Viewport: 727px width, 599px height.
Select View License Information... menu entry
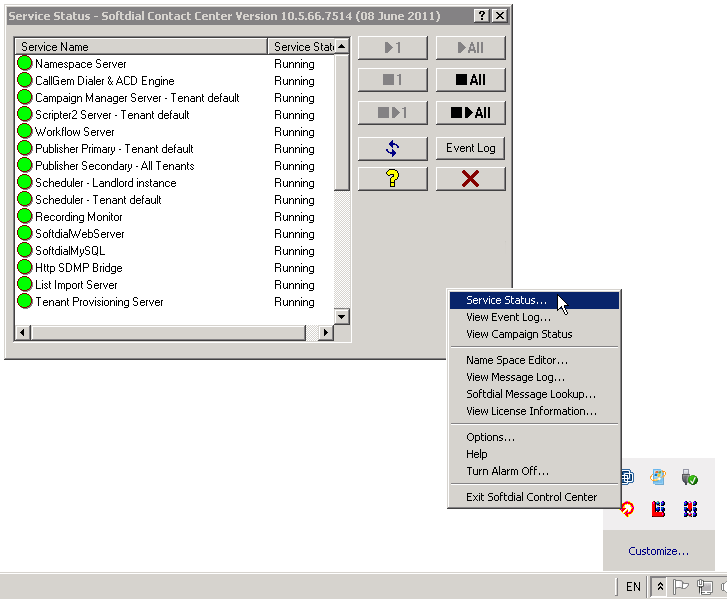click(534, 411)
